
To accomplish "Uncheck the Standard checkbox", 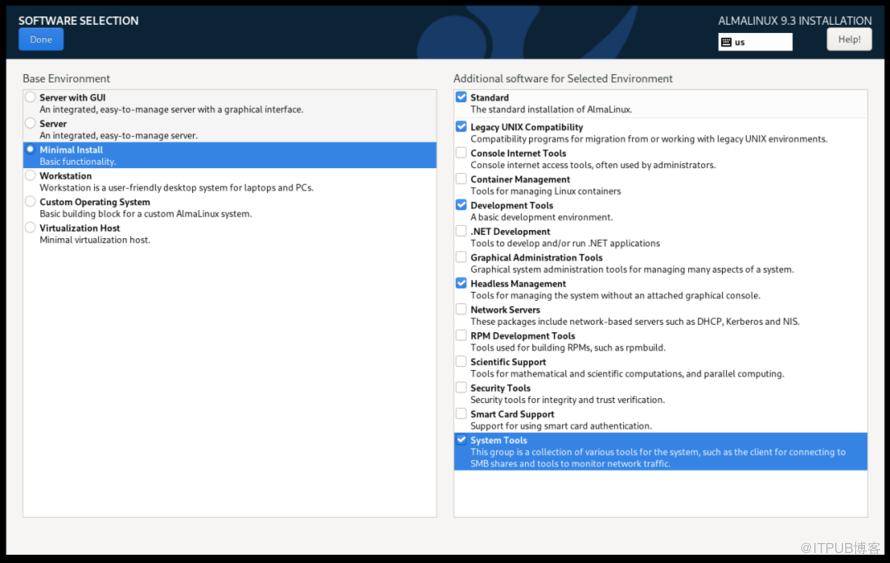I will pos(461,97).
